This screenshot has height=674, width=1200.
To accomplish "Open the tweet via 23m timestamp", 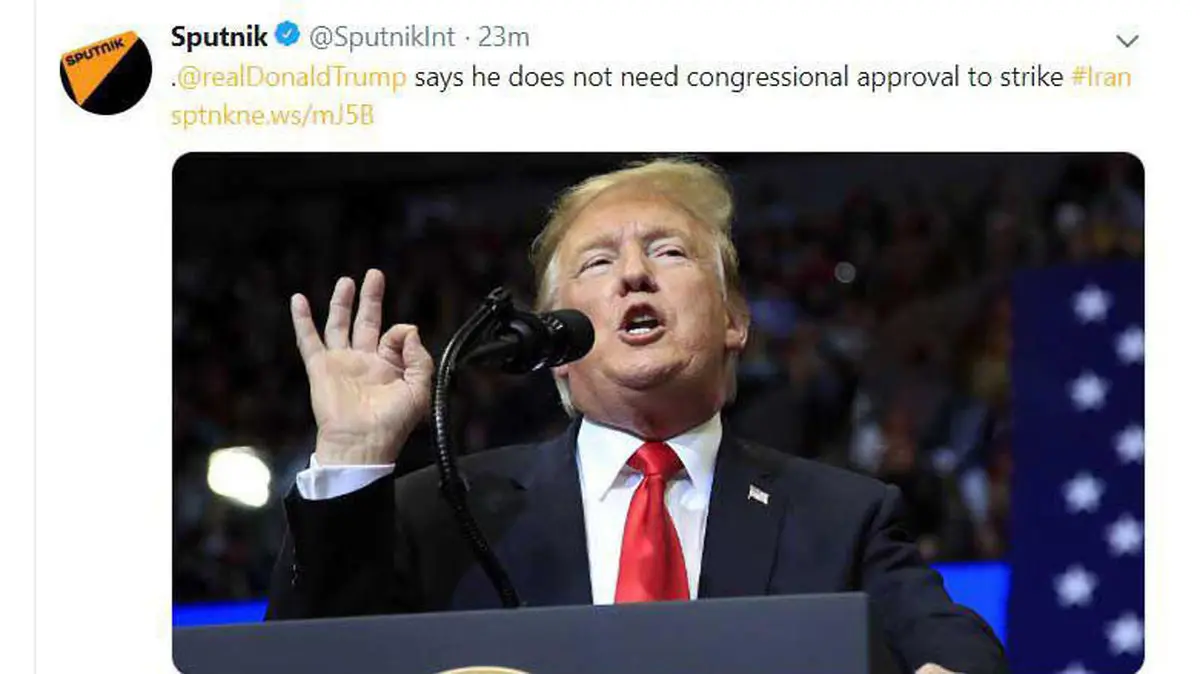I will [x=504, y=38].
